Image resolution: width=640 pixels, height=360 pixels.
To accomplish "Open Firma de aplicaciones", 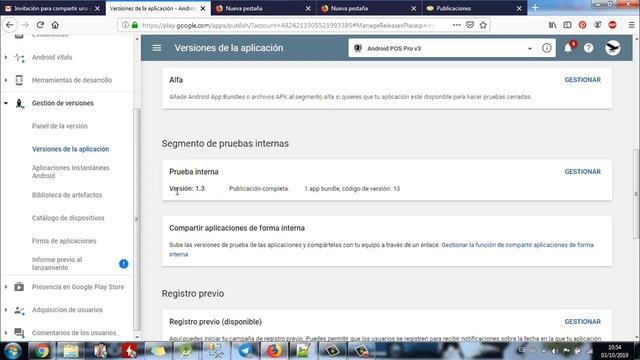I will coord(64,241).
